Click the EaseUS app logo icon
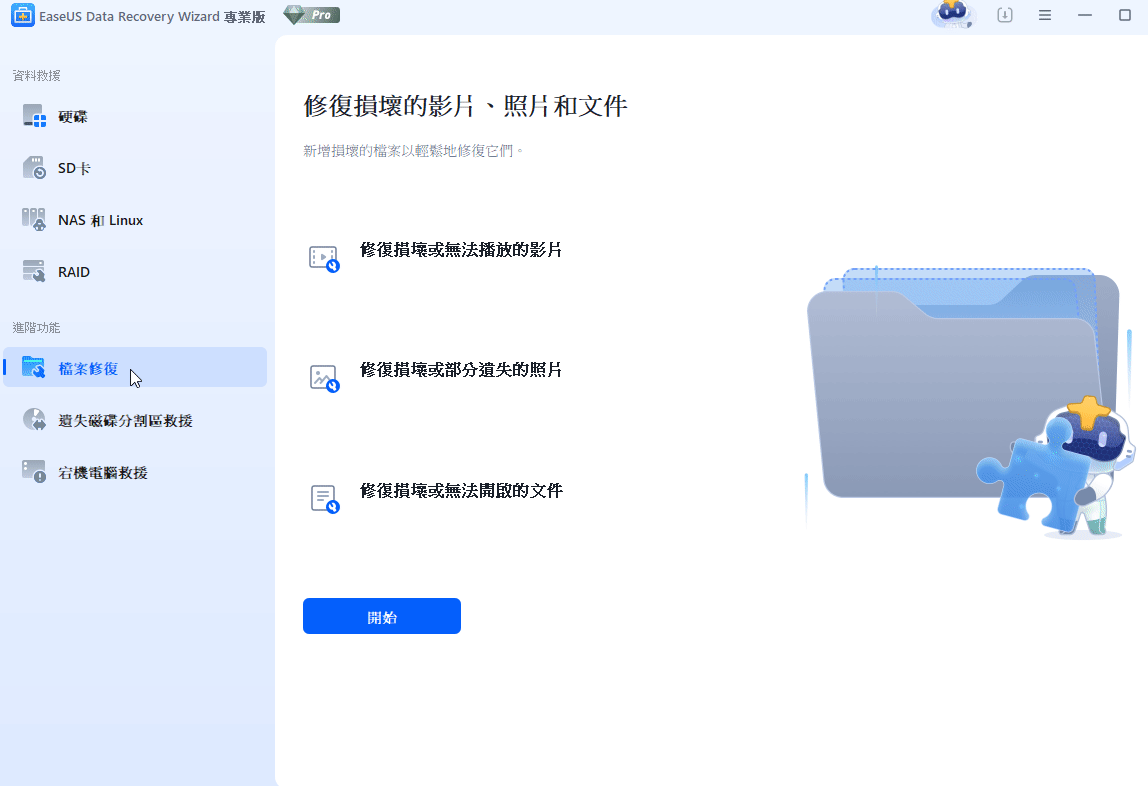The width and height of the screenshot is (1148, 786). 23,15
